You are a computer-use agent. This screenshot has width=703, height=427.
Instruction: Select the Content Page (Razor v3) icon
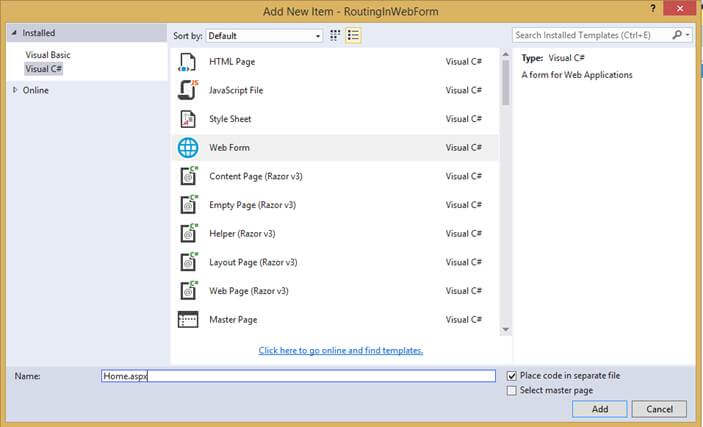[x=189, y=176]
